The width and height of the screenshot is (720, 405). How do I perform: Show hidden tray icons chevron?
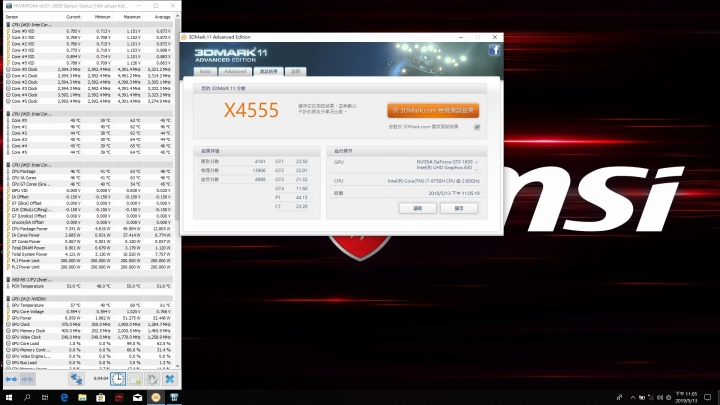633,398
